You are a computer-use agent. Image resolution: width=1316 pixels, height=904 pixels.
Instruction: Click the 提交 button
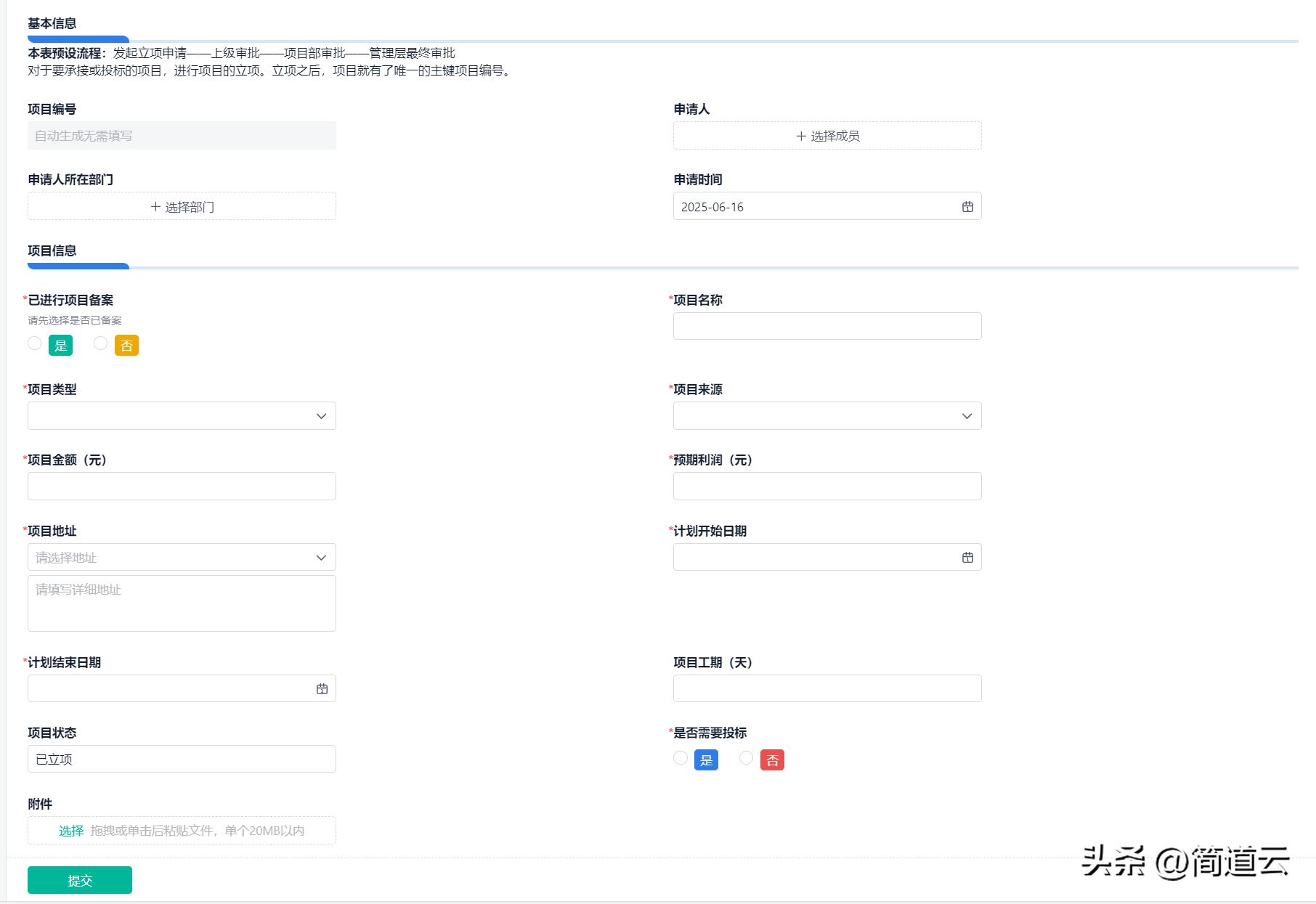(x=79, y=879)
